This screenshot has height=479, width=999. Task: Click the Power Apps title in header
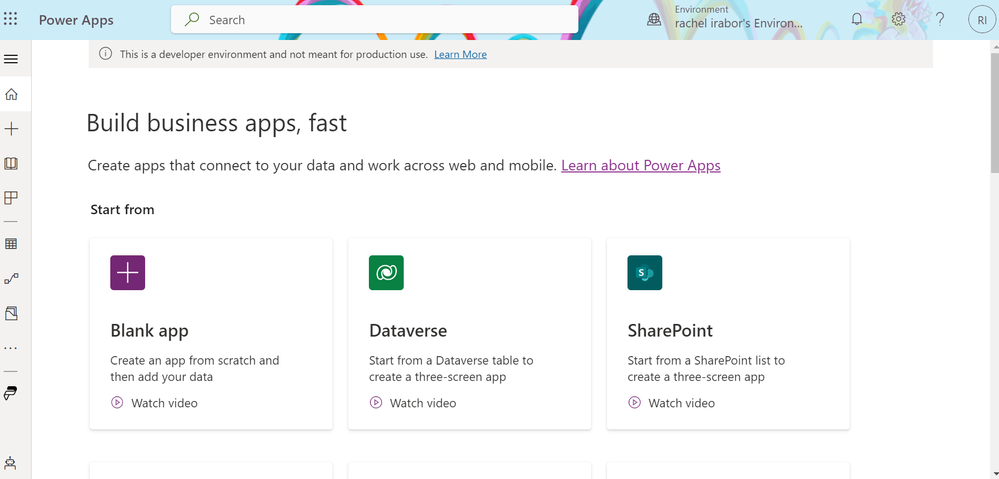76,20
